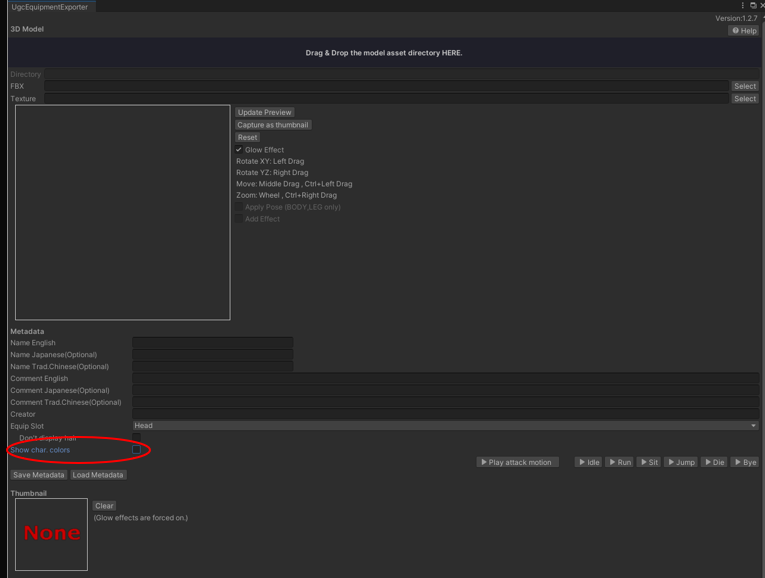
Task: Click the Select button for FBX
Action: tap(744, 87)
